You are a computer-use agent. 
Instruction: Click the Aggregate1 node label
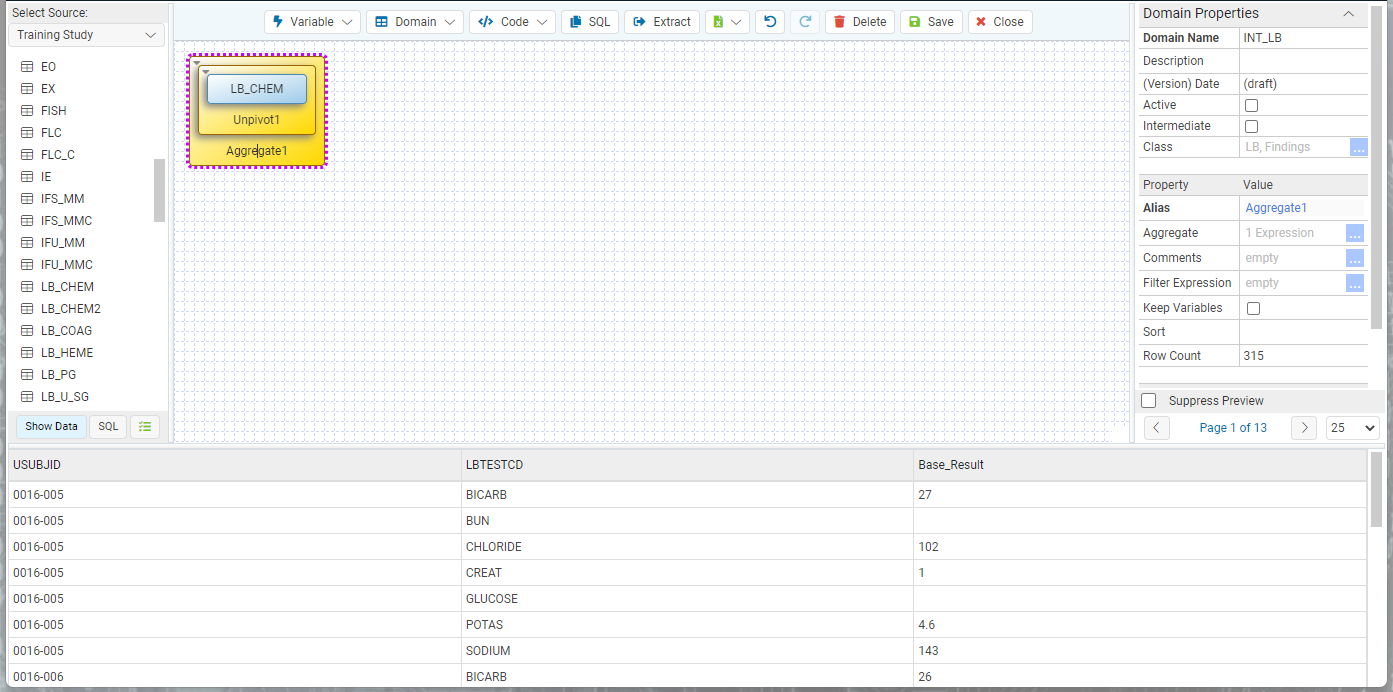[x=257, y=151]
